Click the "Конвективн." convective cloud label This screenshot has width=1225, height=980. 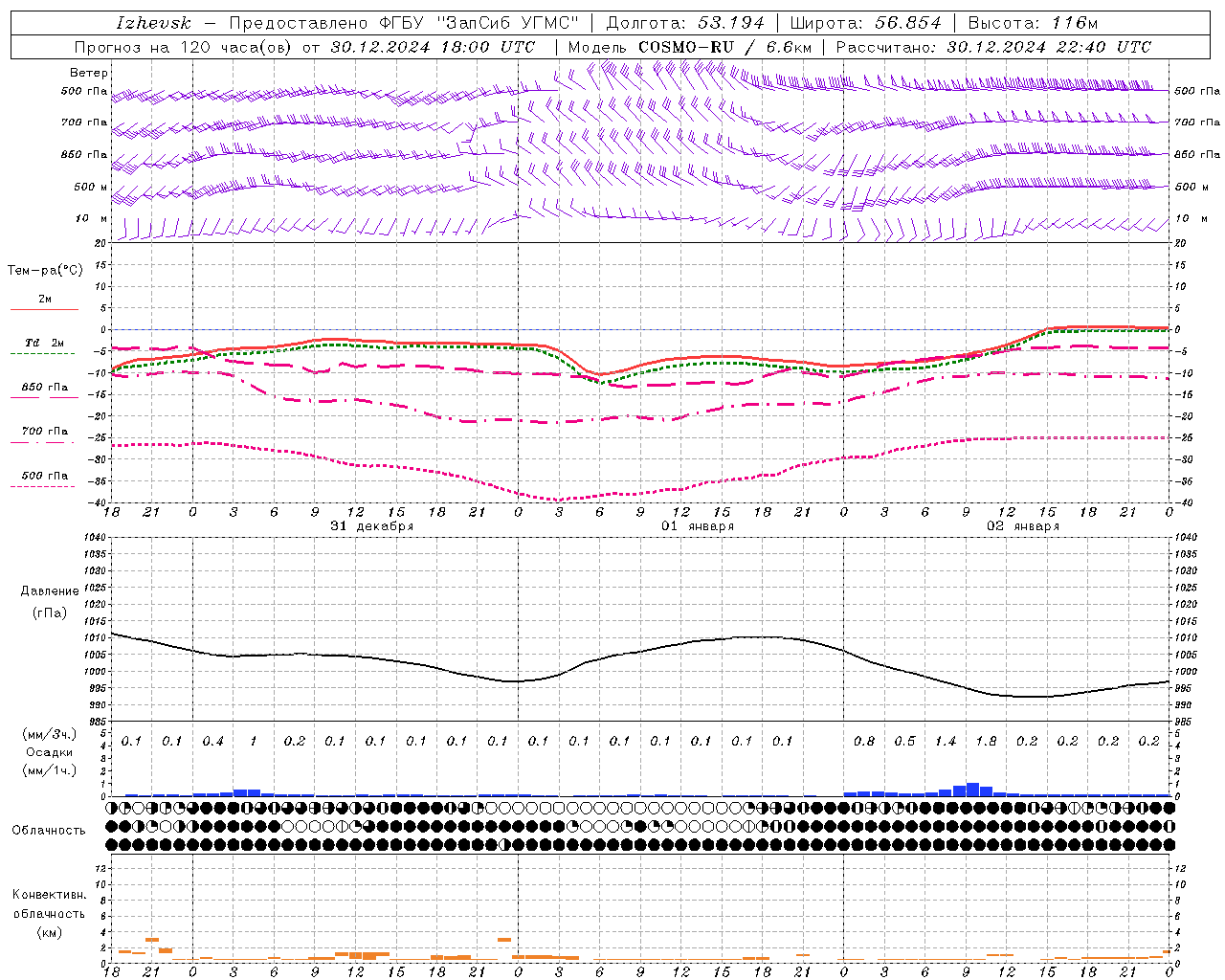tap(49, 895)
